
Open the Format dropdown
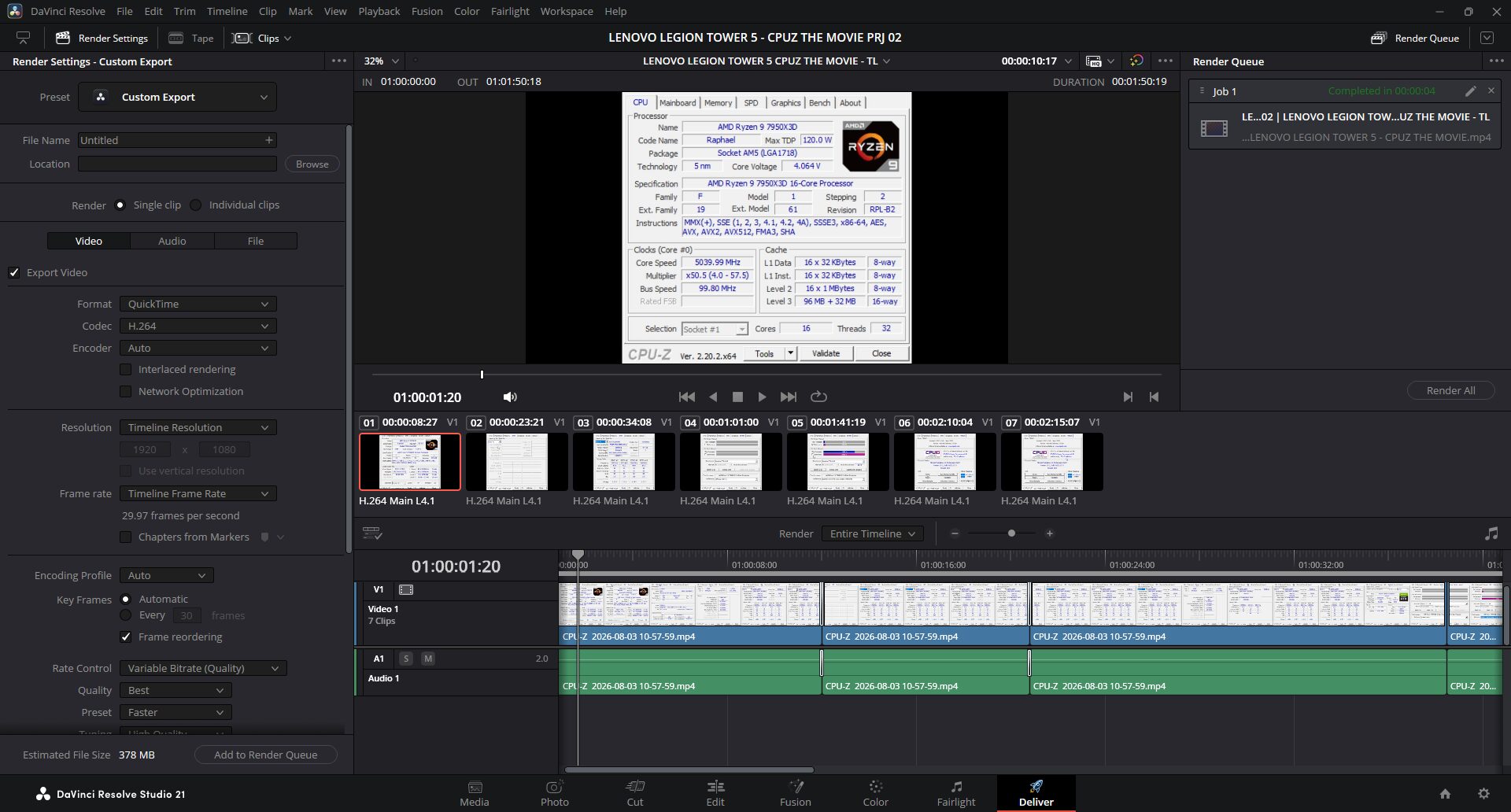click(x=198, y=304)
